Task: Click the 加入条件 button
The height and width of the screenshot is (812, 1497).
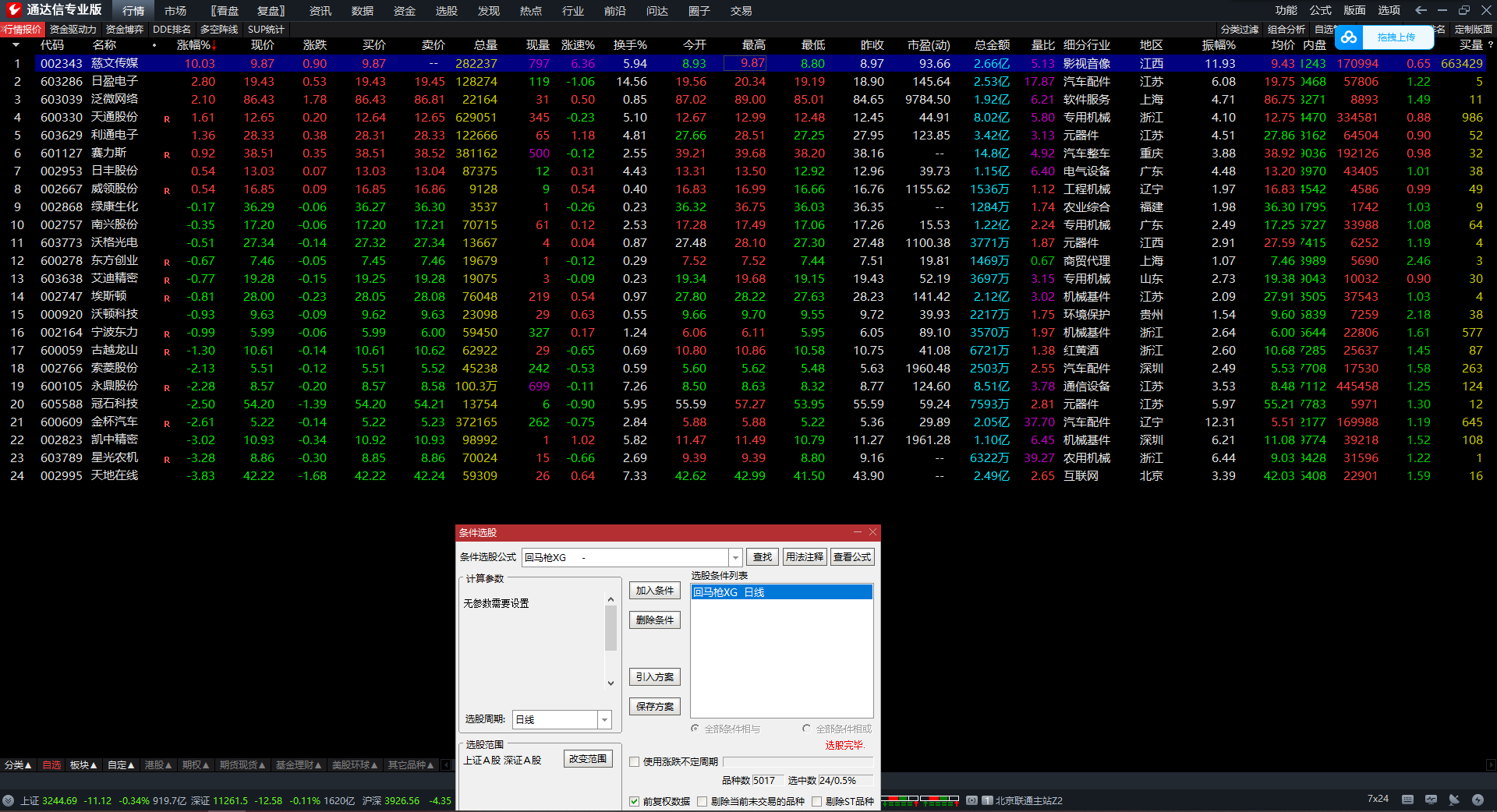Action: (655, 591)
